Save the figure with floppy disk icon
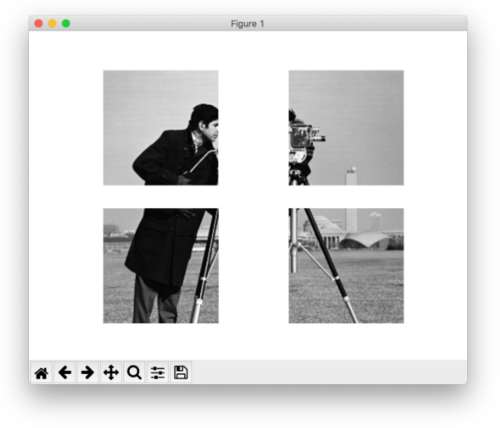Screen dimensions: 500x428 tap(181, 373)
